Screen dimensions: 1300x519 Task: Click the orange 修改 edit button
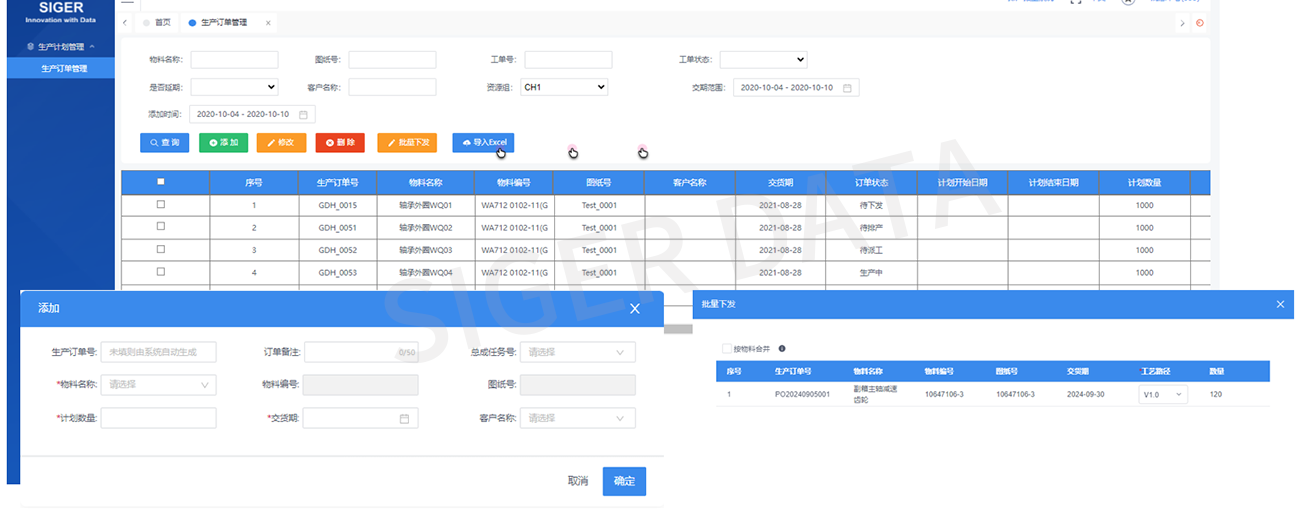pos(281,143)
